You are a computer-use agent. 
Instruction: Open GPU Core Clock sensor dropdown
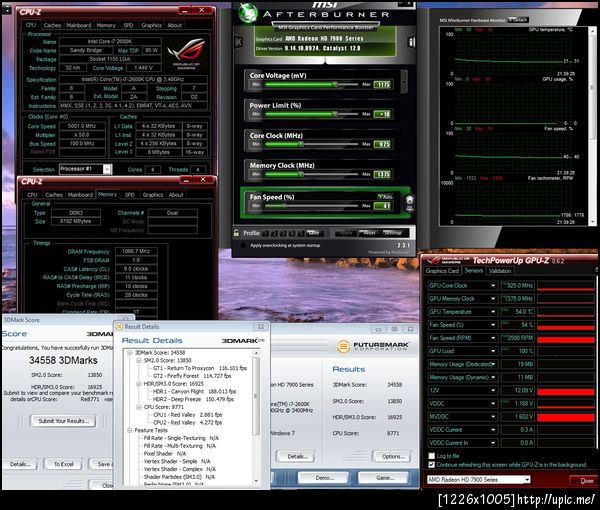(493, 285)
